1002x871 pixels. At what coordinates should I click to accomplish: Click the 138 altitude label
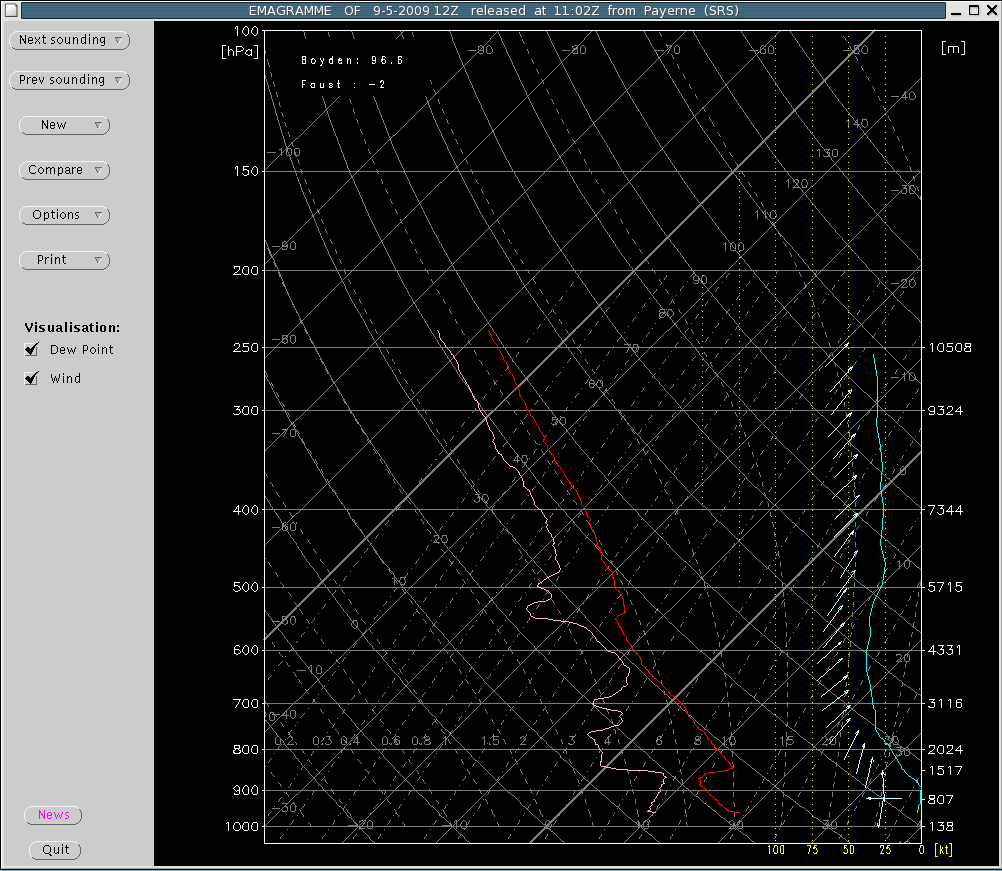tap(941, 827)
